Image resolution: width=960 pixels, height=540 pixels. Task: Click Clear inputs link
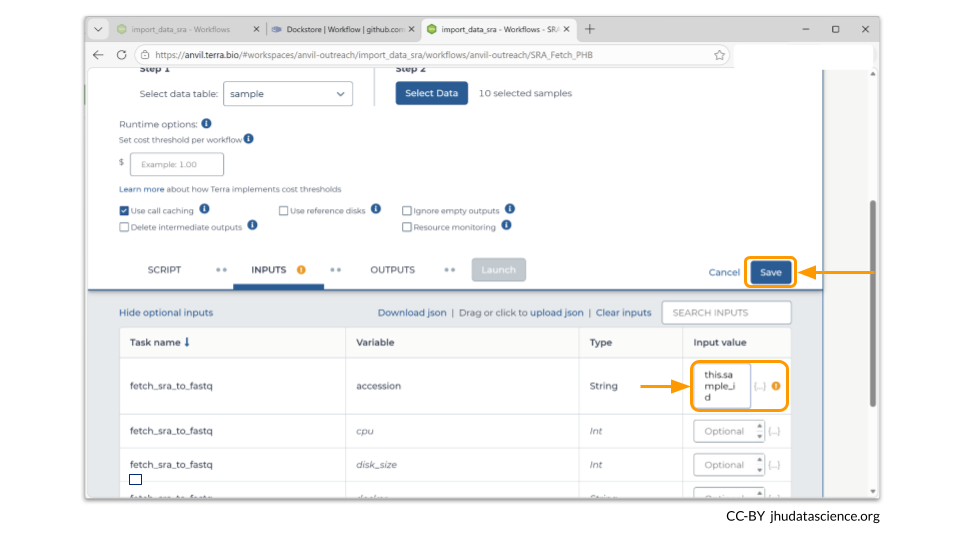point(623,313)
